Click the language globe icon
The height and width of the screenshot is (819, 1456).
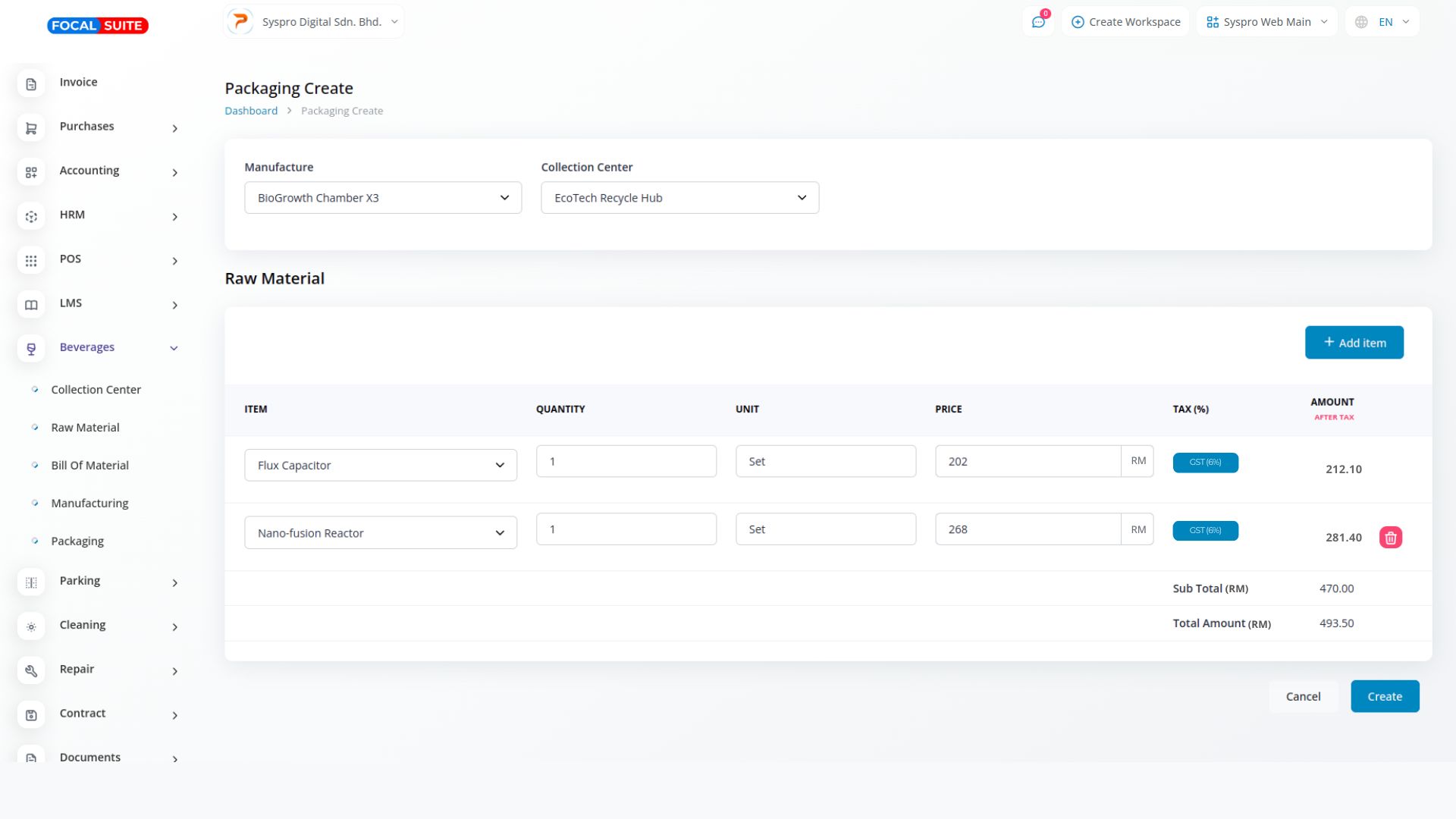pos(1361,22)
